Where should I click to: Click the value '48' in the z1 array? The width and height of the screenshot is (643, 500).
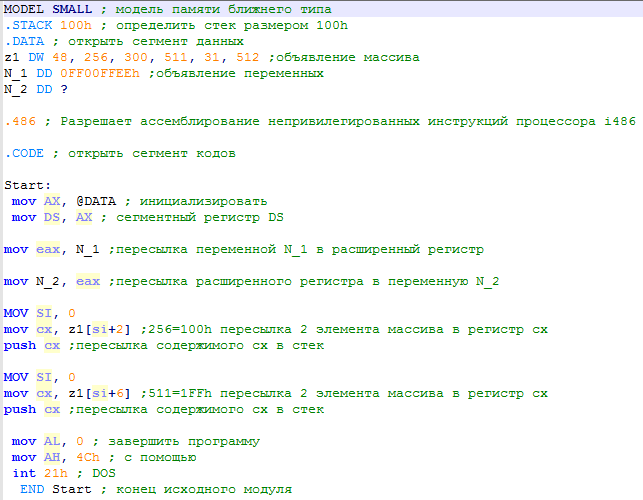point(60,57)
